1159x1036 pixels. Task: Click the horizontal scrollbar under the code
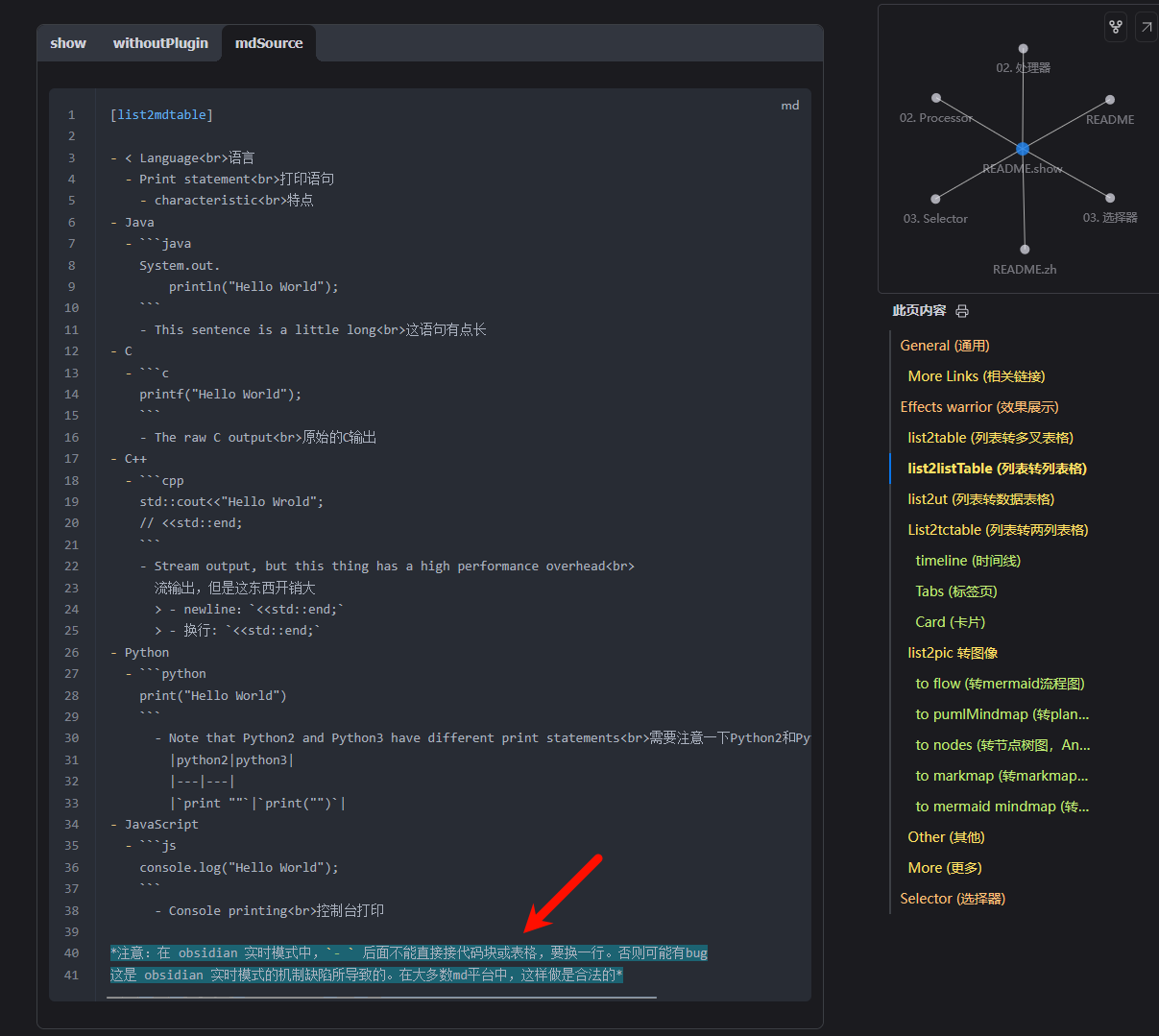(381, 998)
